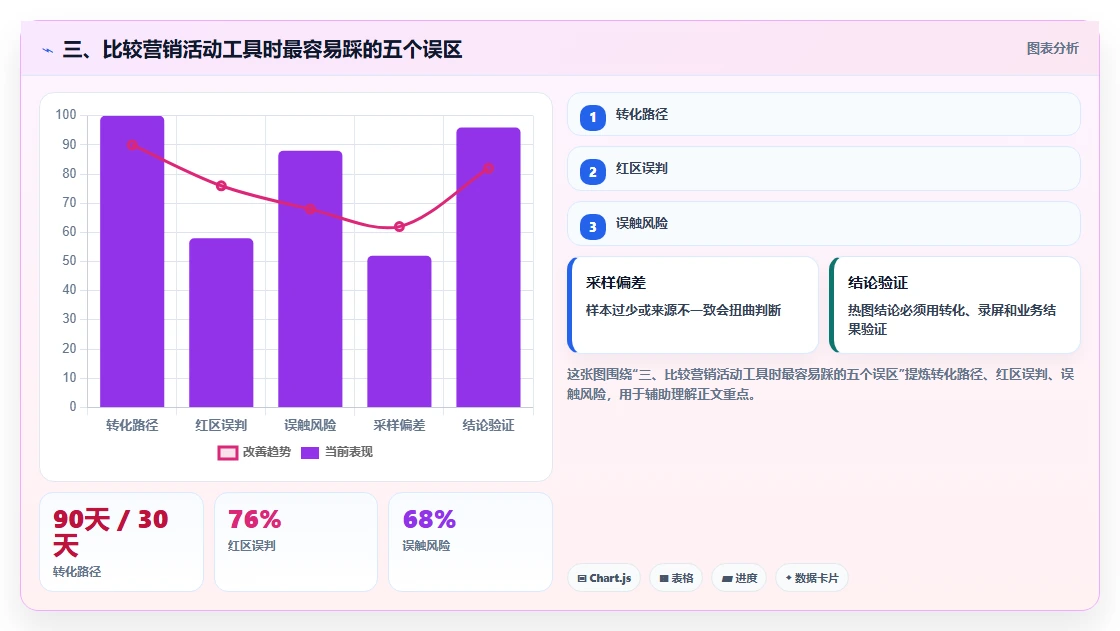Click the 90天 / 30天 stat card

(x=121, y=542)
